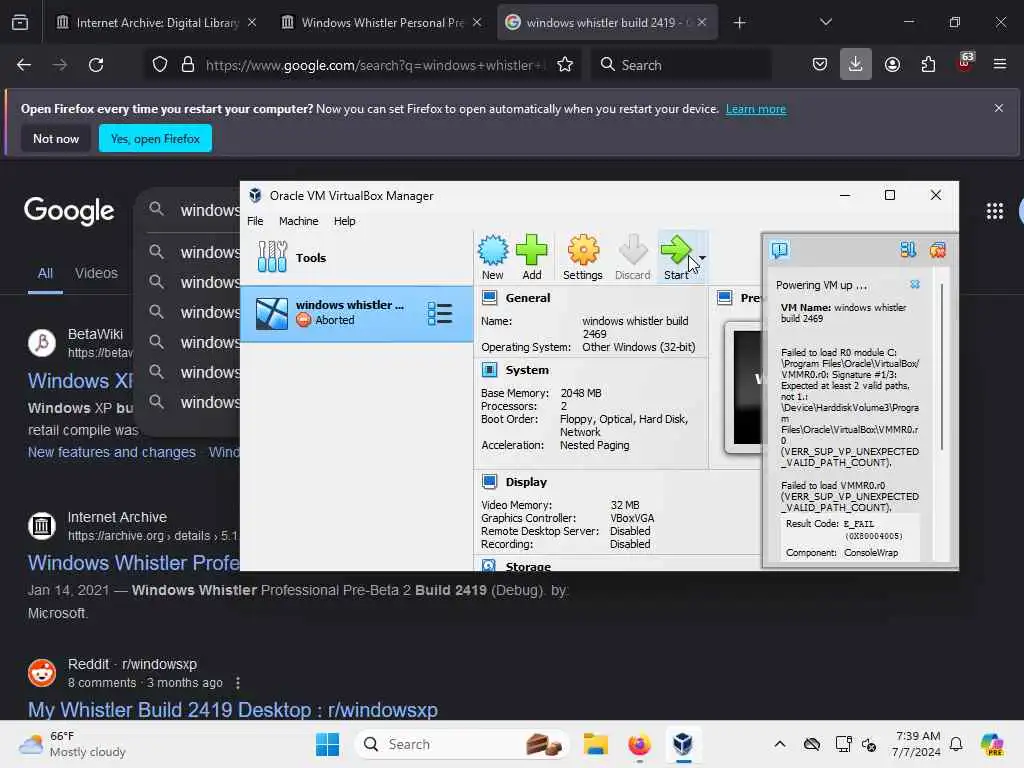Switch to Windows Whistler Personal tab
Viewport: 1024px width, 768px height.
382,23
